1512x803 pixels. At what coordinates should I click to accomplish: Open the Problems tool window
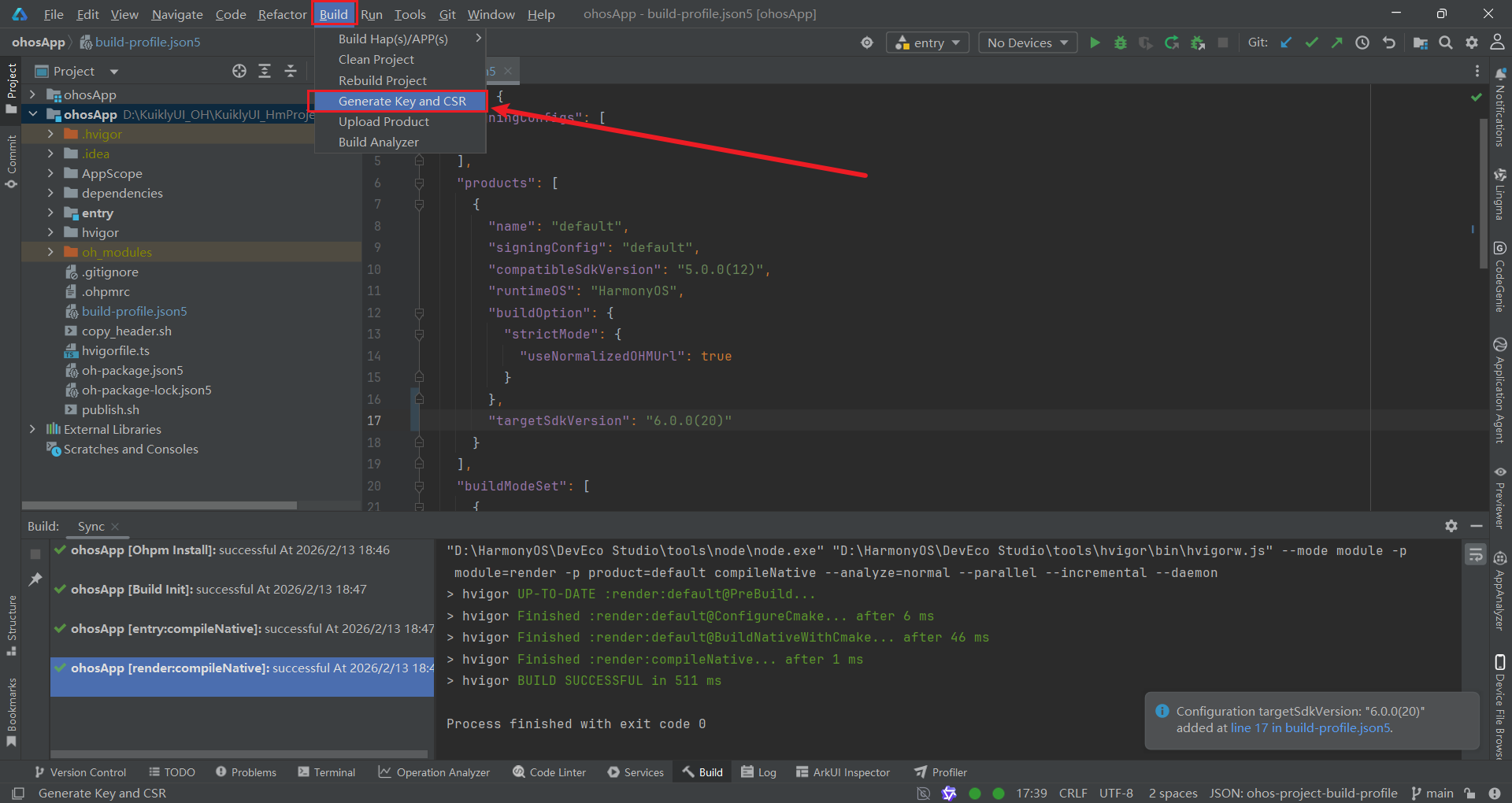click(x=246, y=772)
